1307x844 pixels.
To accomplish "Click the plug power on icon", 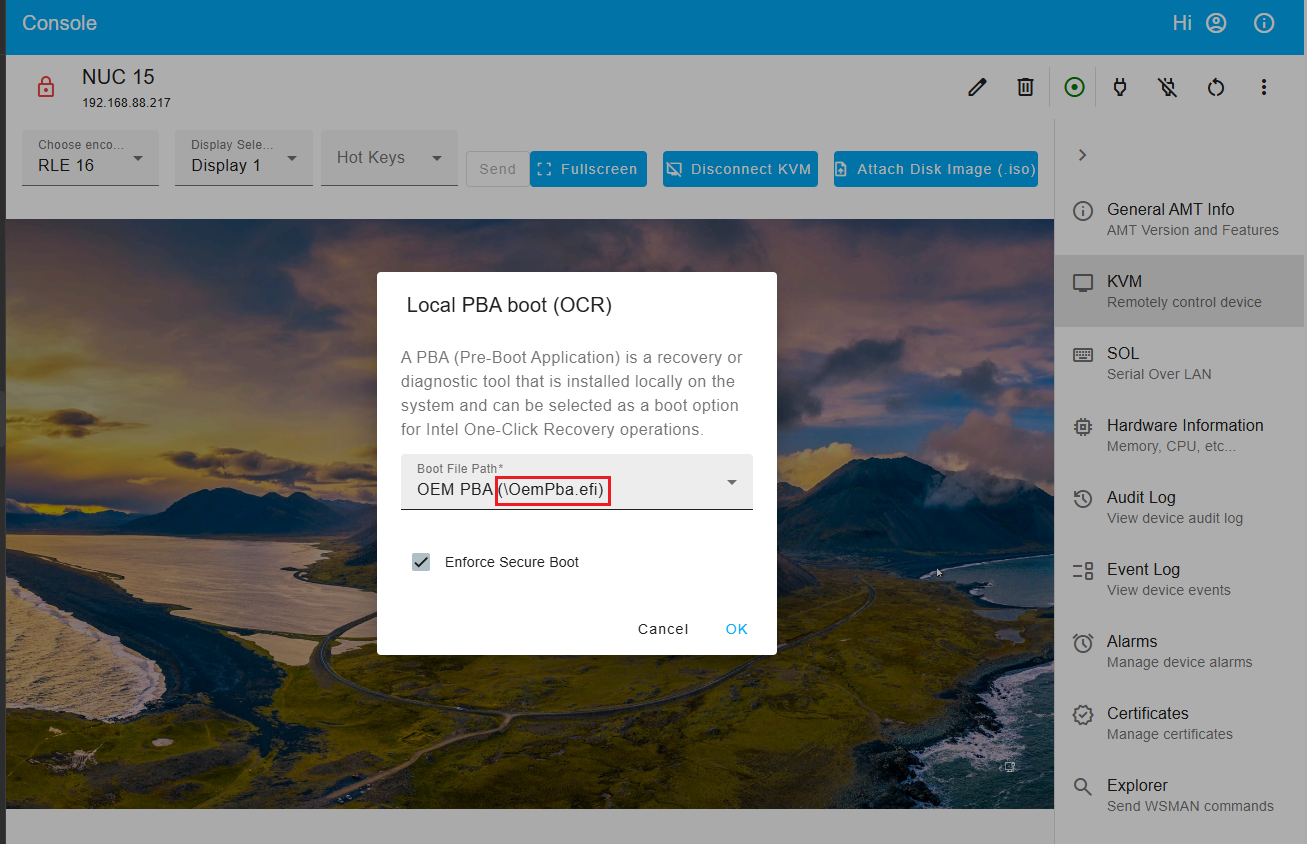I will pos(1120,88).
